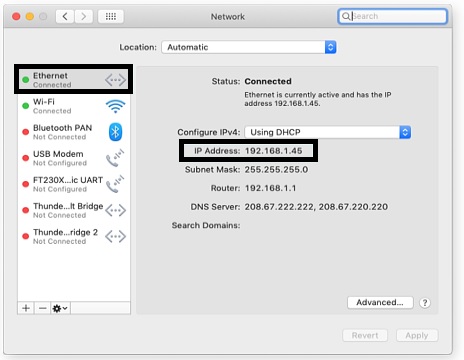Click the IP address 192.168.1.45 value

(274, 151)
